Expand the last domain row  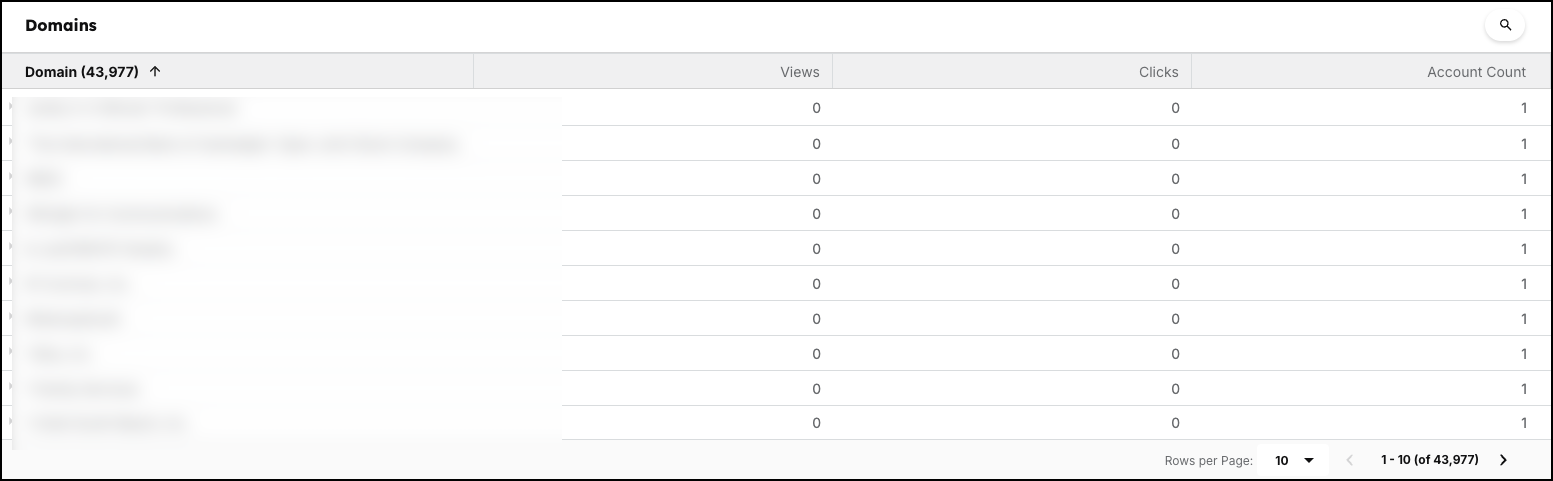(x=11, y=421)
